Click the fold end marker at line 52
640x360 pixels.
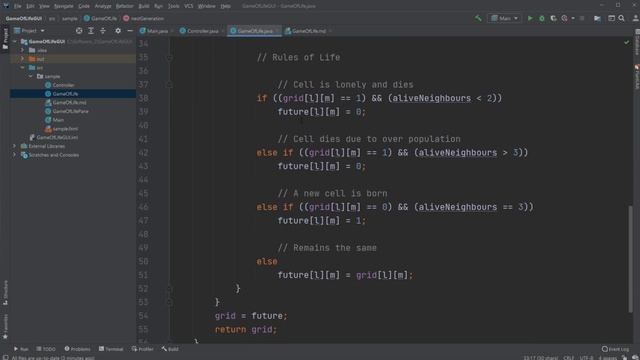tap(169, 289)
